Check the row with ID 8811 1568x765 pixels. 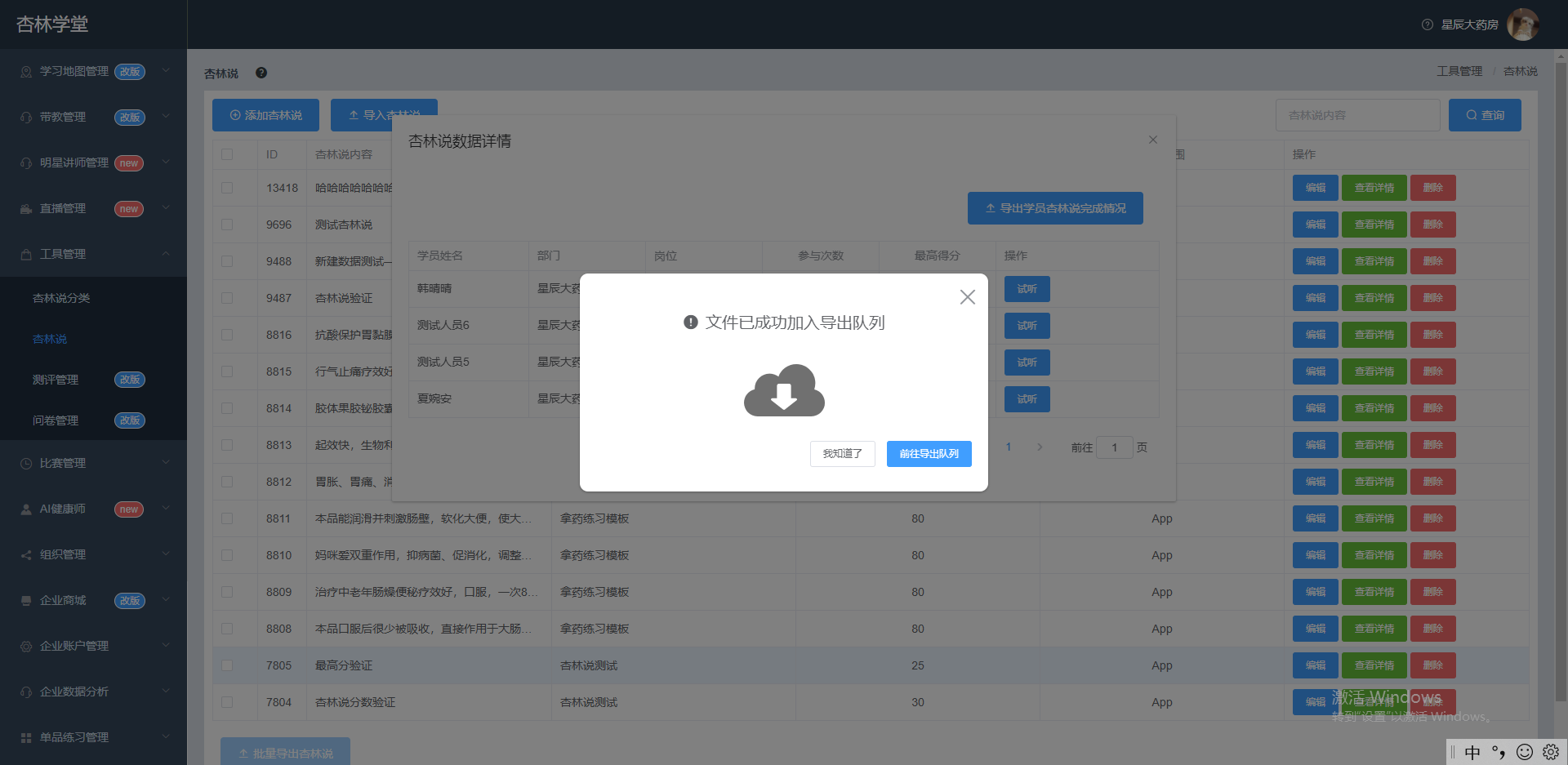(x=227, y=518)
